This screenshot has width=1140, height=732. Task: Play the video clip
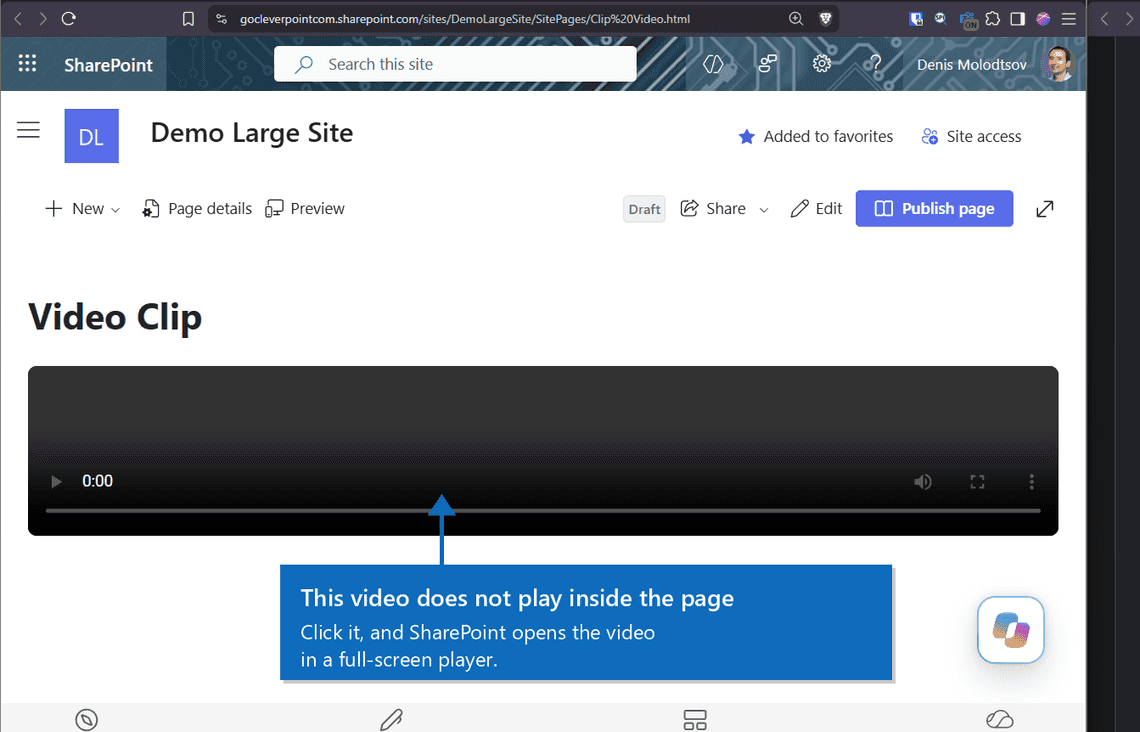56,481
